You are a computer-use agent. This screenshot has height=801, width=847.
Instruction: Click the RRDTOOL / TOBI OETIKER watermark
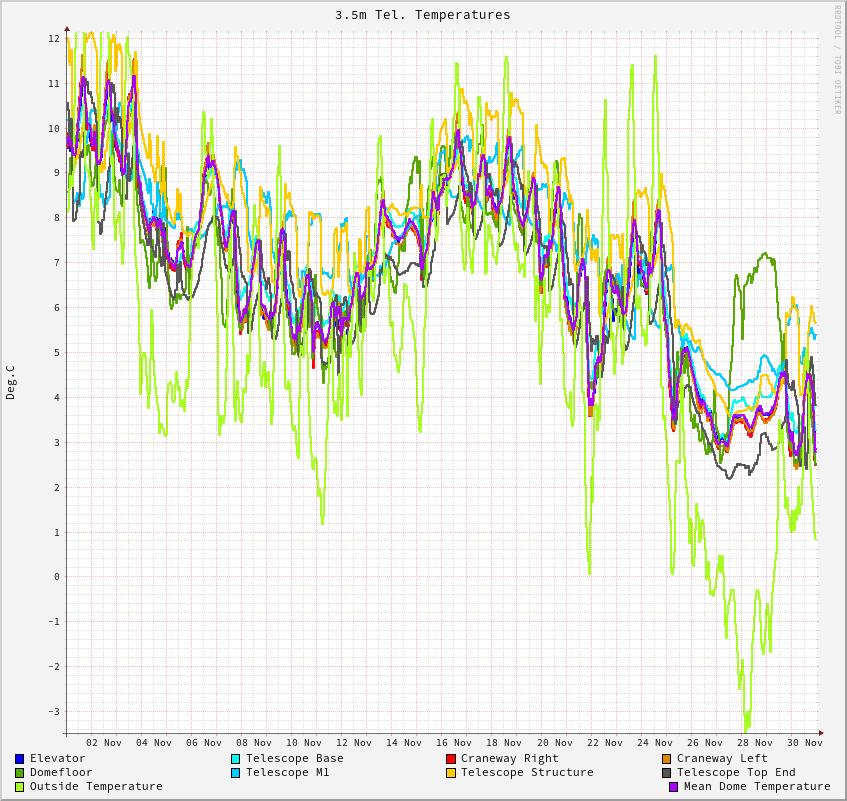(838, 60)
